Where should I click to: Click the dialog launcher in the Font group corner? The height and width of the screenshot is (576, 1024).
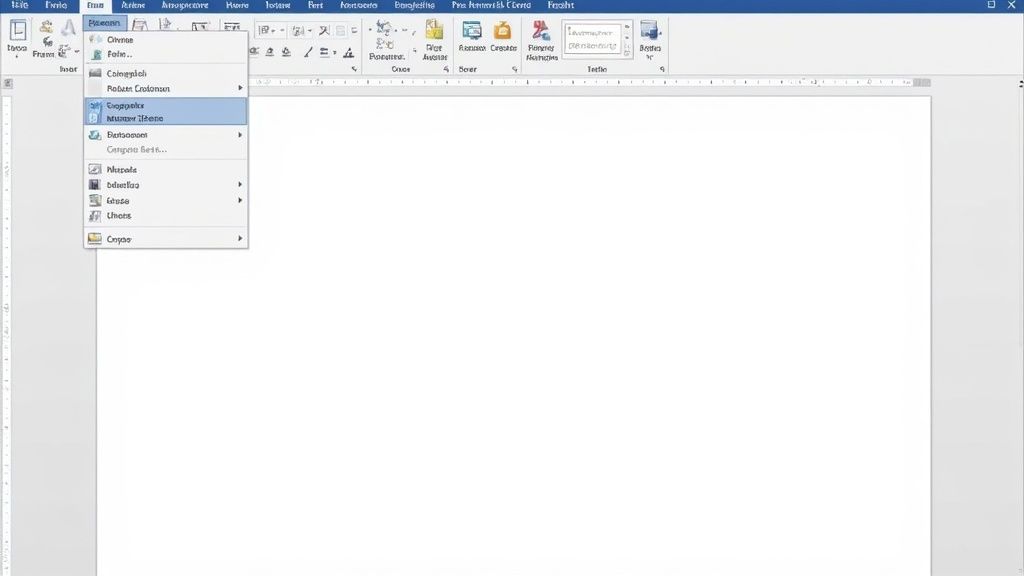click(354, 68)
